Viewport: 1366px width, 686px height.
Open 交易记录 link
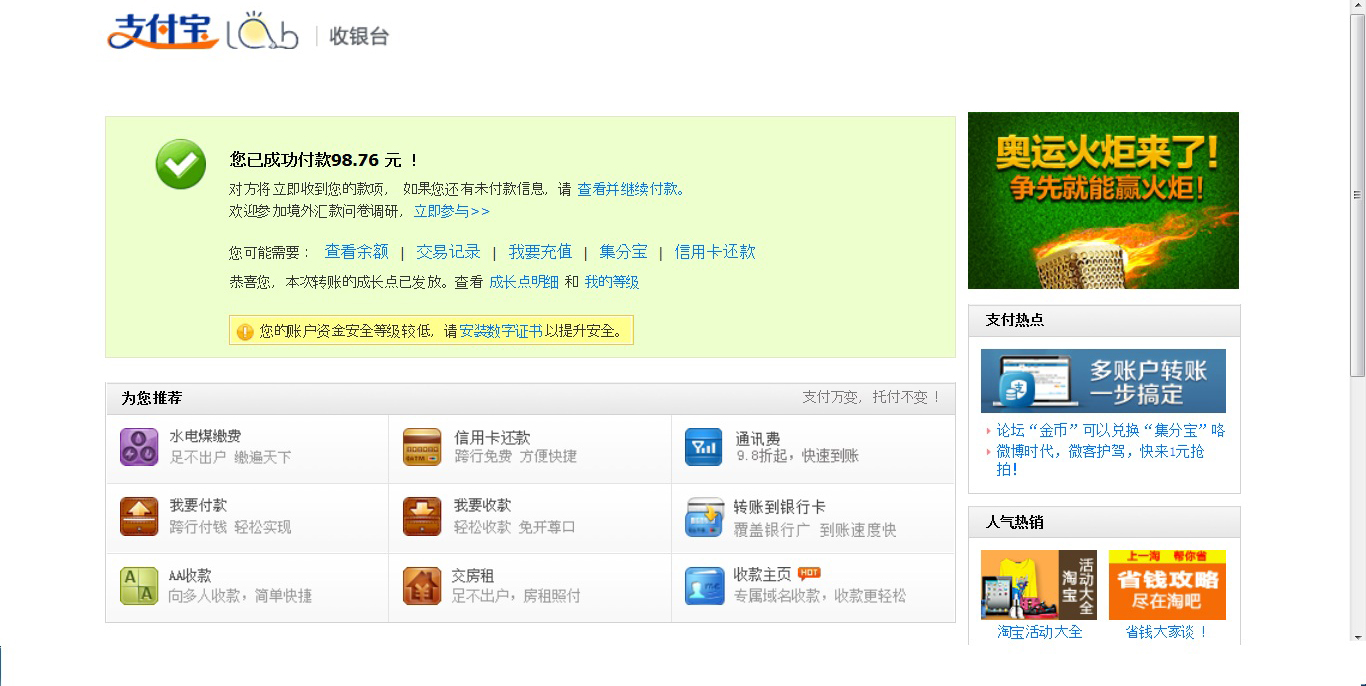(449, 252)
